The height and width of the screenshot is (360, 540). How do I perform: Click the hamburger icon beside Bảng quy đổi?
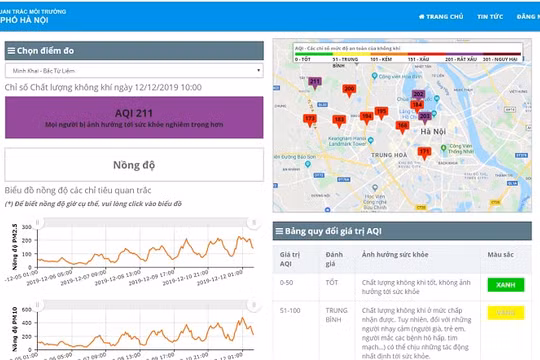(279, 231)
